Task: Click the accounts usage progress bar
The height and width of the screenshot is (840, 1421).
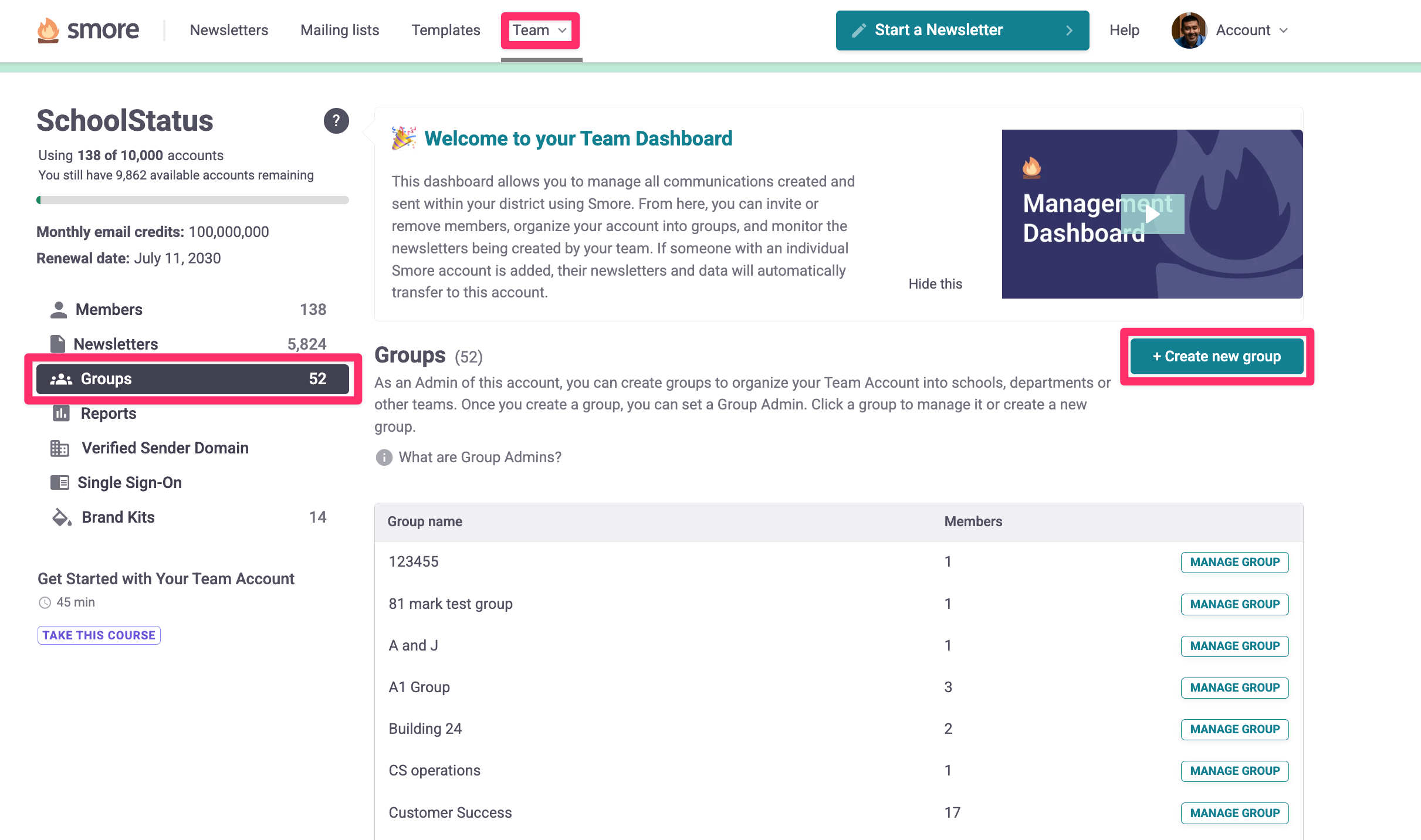Action: coord(192,200)
